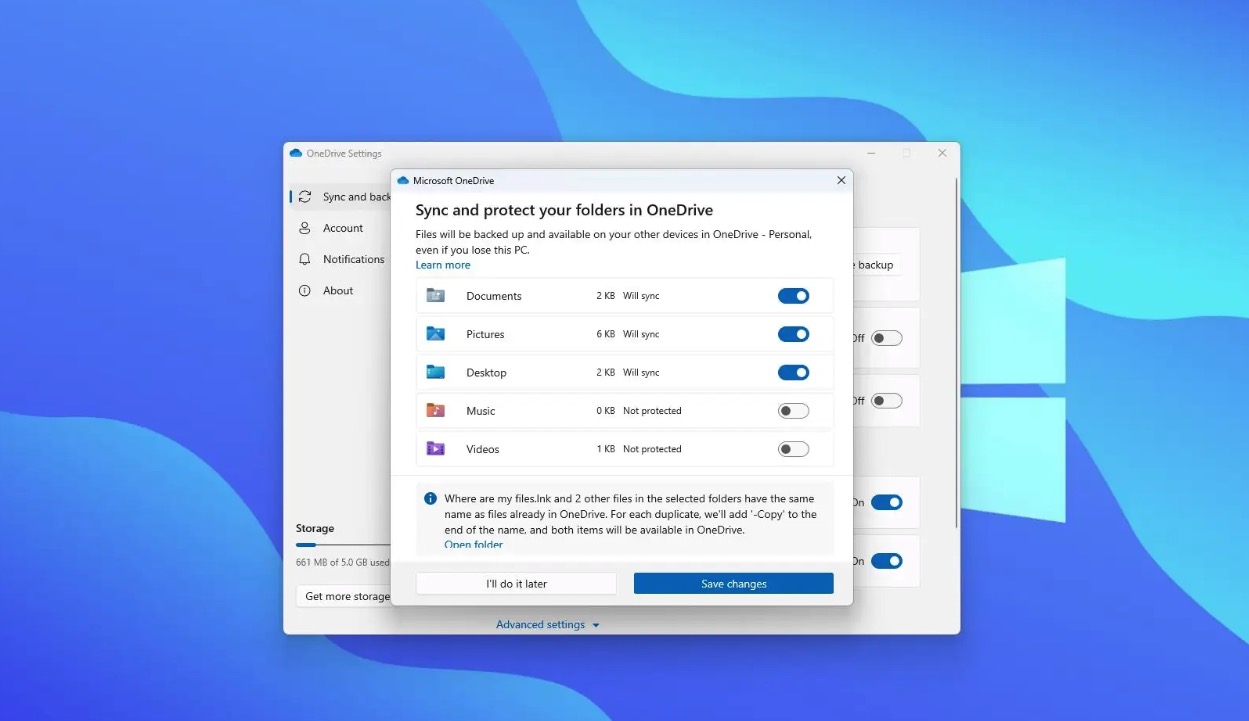Expand Advanced settings in OneDrive Settings

coord(548,625)
